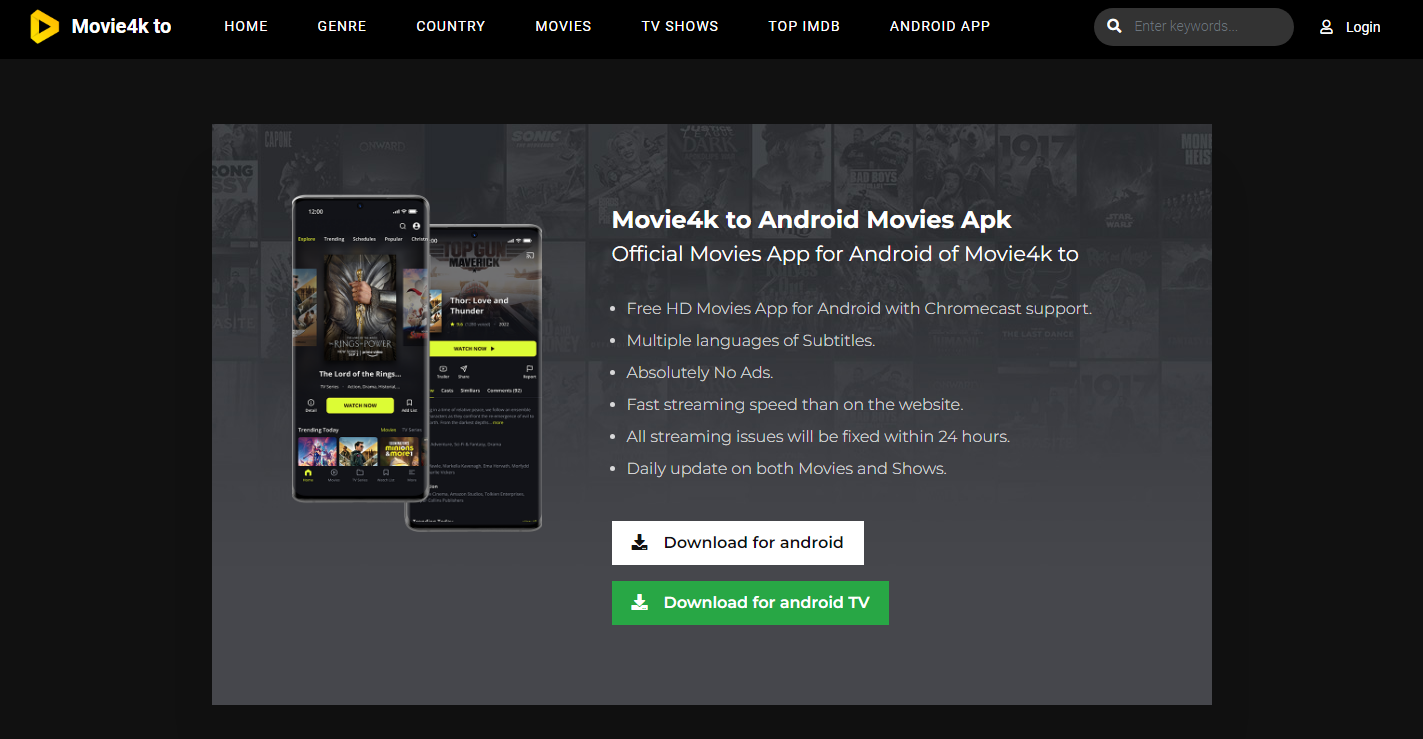The width and height of the screenshot is (1423, 739).
Task: Go to the TV SHOWS section
Action: point(680,27)
